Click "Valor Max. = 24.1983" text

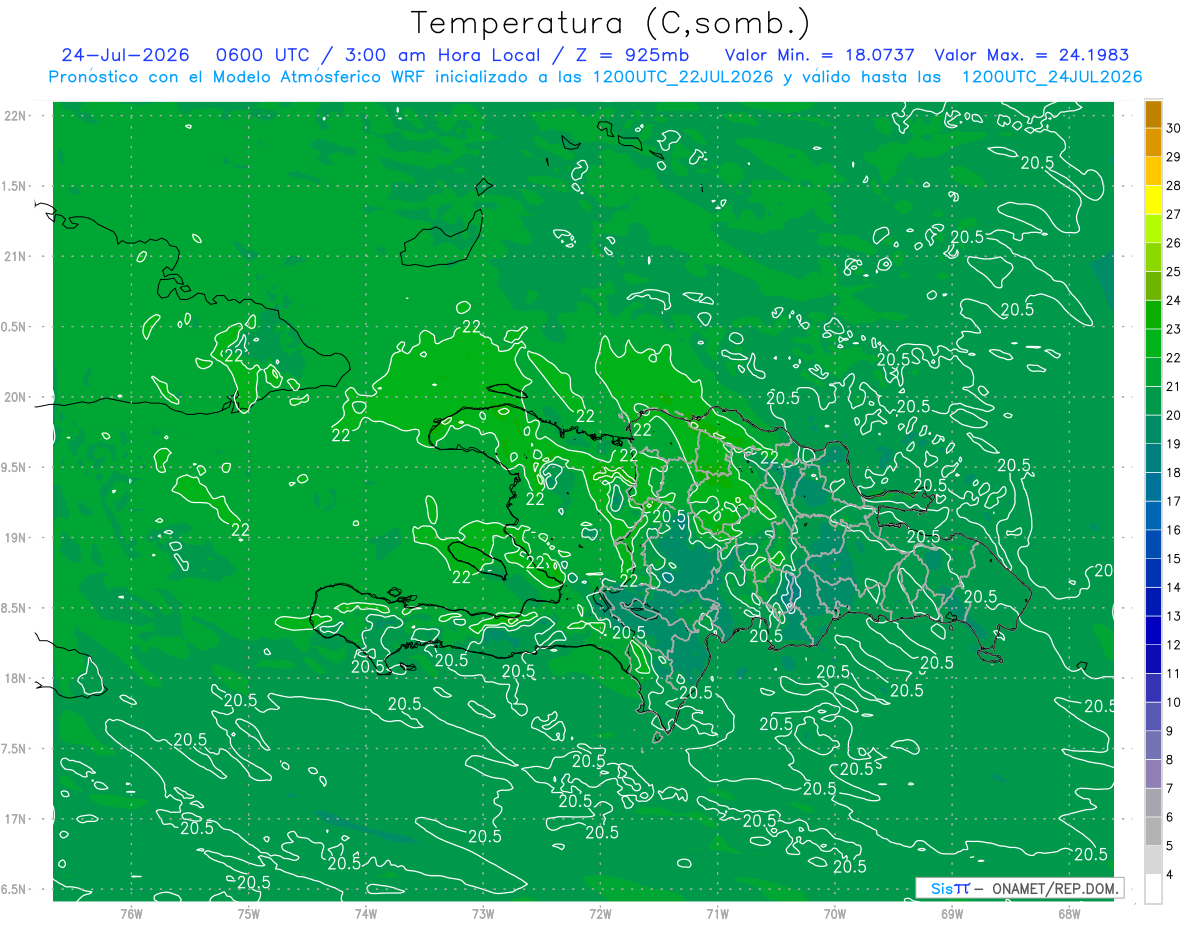[1031, 55]
